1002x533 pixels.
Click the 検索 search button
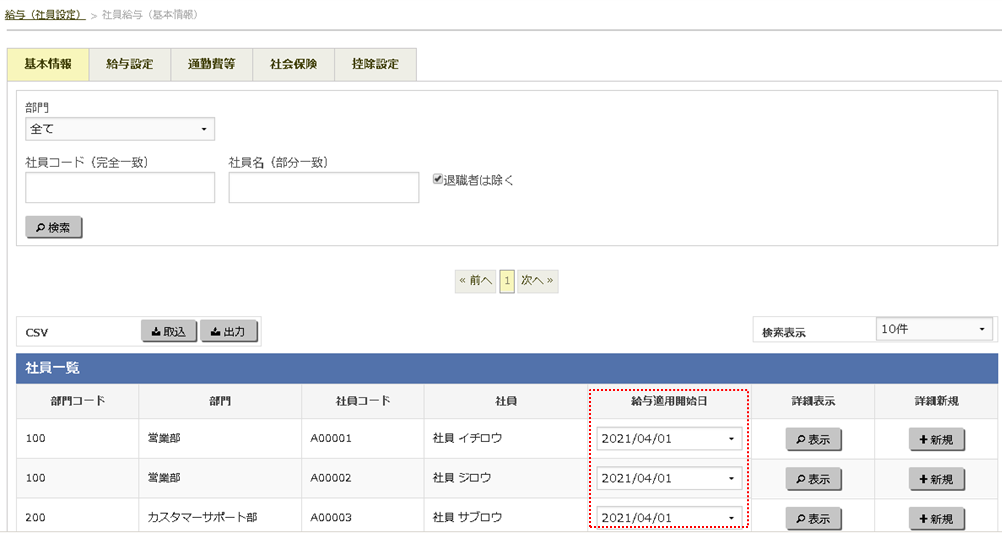(53, 227)
